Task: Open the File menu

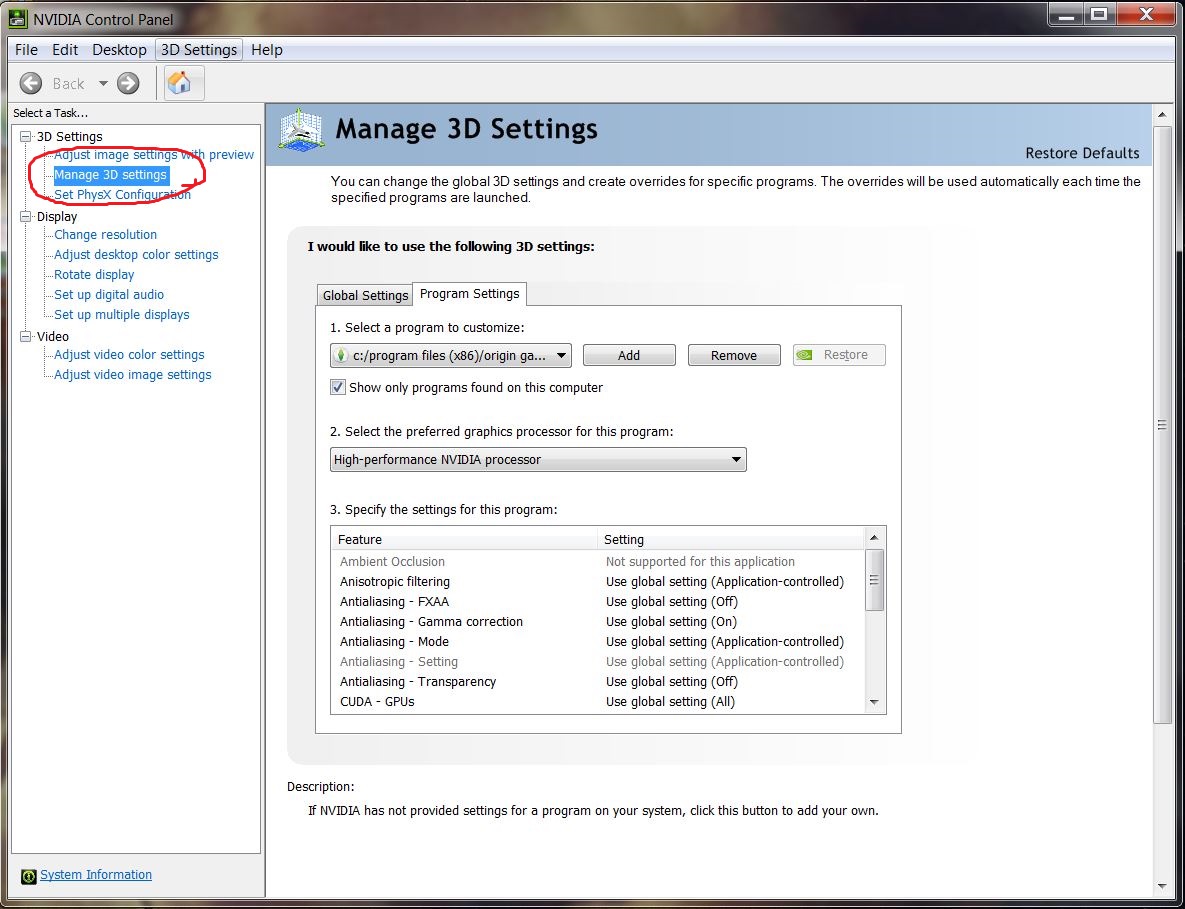Action: 26,50
